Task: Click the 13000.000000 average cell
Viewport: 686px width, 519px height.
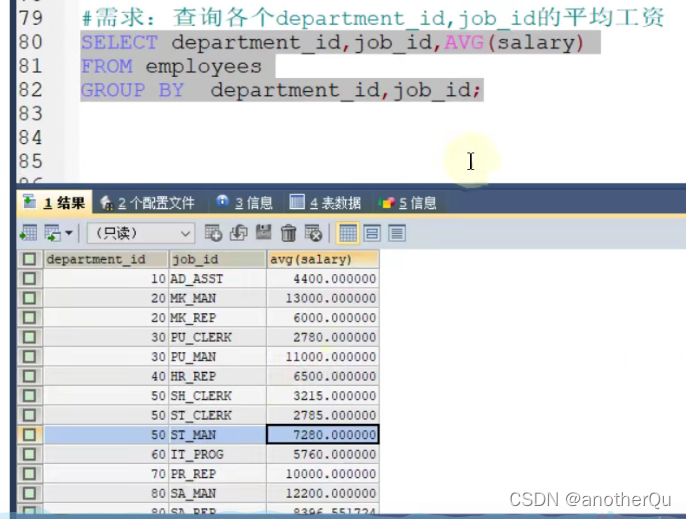Action: coord(323,298)
